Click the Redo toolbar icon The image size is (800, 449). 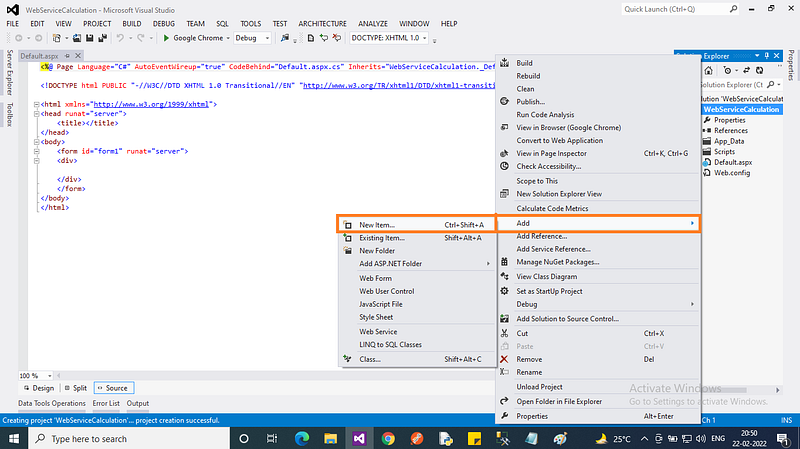141,38
